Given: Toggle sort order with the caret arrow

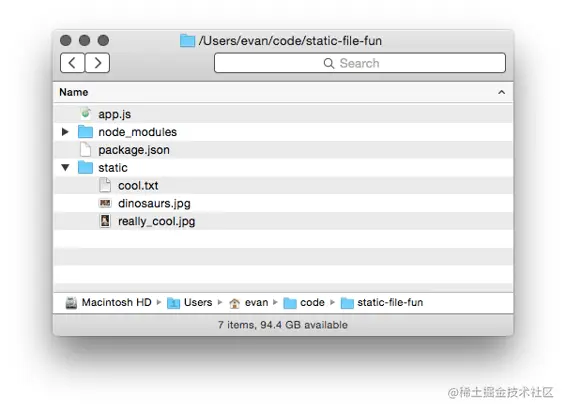Looking at the screenshot, I should (x=501, y=92).
